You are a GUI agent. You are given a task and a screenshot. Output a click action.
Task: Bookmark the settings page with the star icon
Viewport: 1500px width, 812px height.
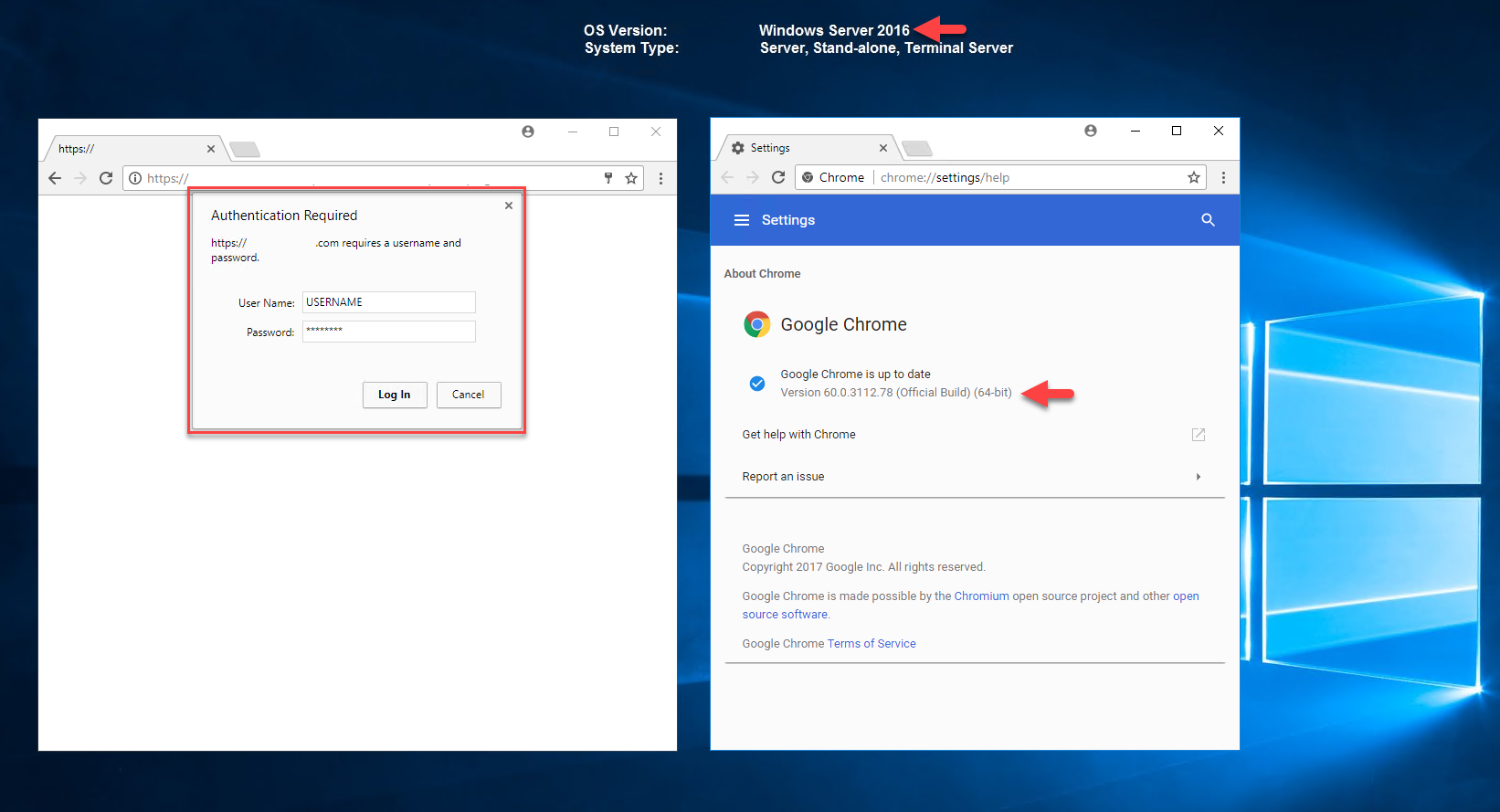pos(1194,177)
